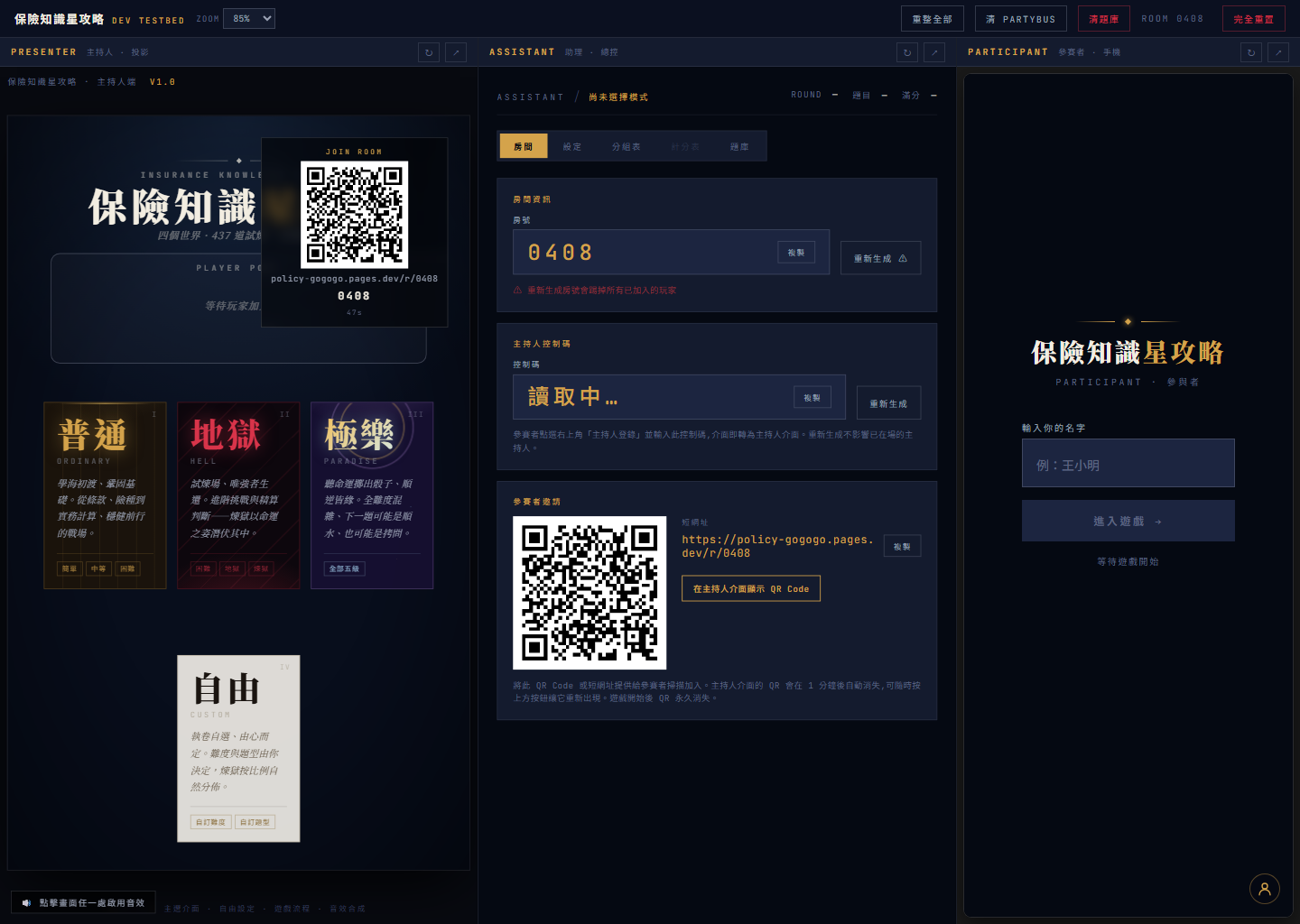
Task: Click the participant invitation QR code
Action: pos(590,593)
